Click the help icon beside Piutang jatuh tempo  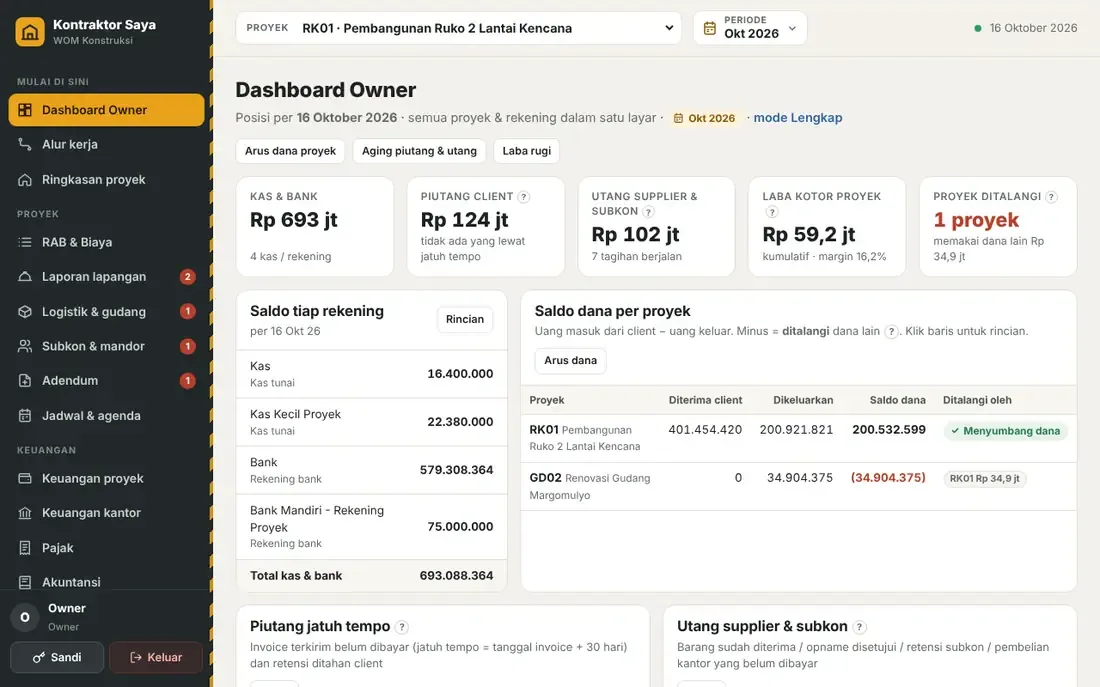tap(402, 627)
